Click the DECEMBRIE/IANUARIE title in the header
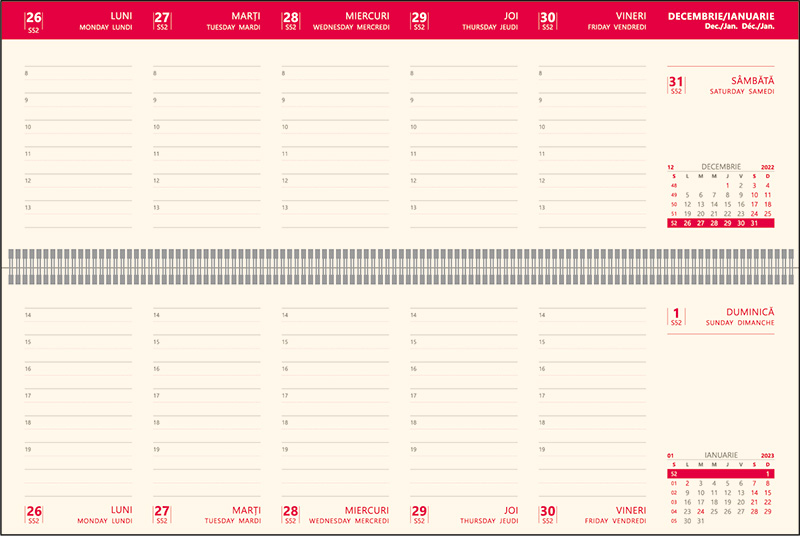Image resolution: width=800 pixels, height=536 pixels. click(720, 21)
